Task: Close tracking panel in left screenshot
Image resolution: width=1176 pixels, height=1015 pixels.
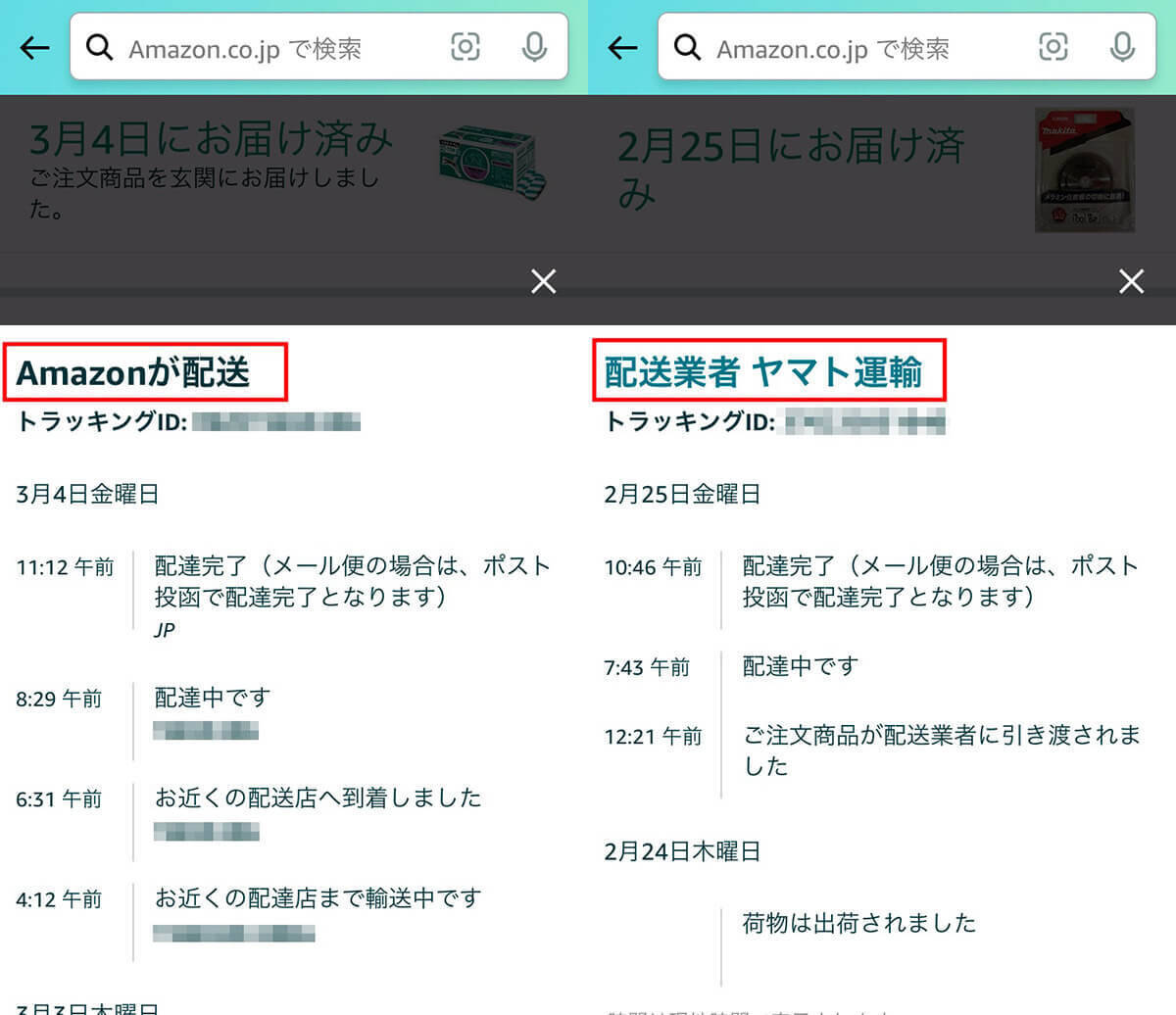Action: pyautogui.click(x=543, y=282)
